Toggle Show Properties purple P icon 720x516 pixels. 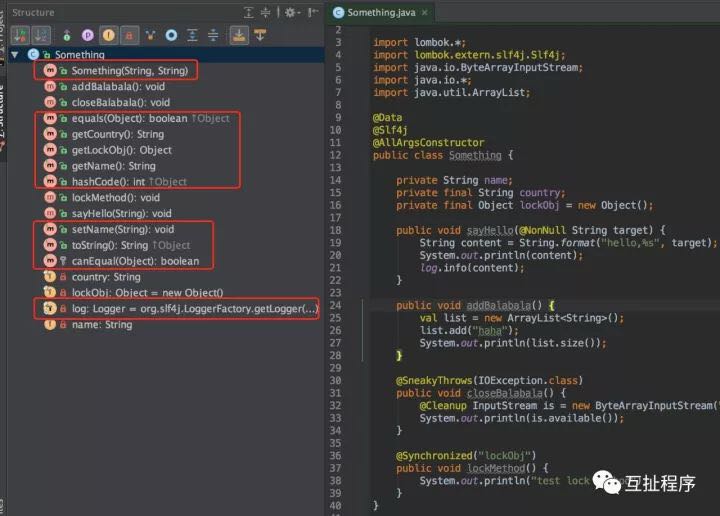coord(88,35)
